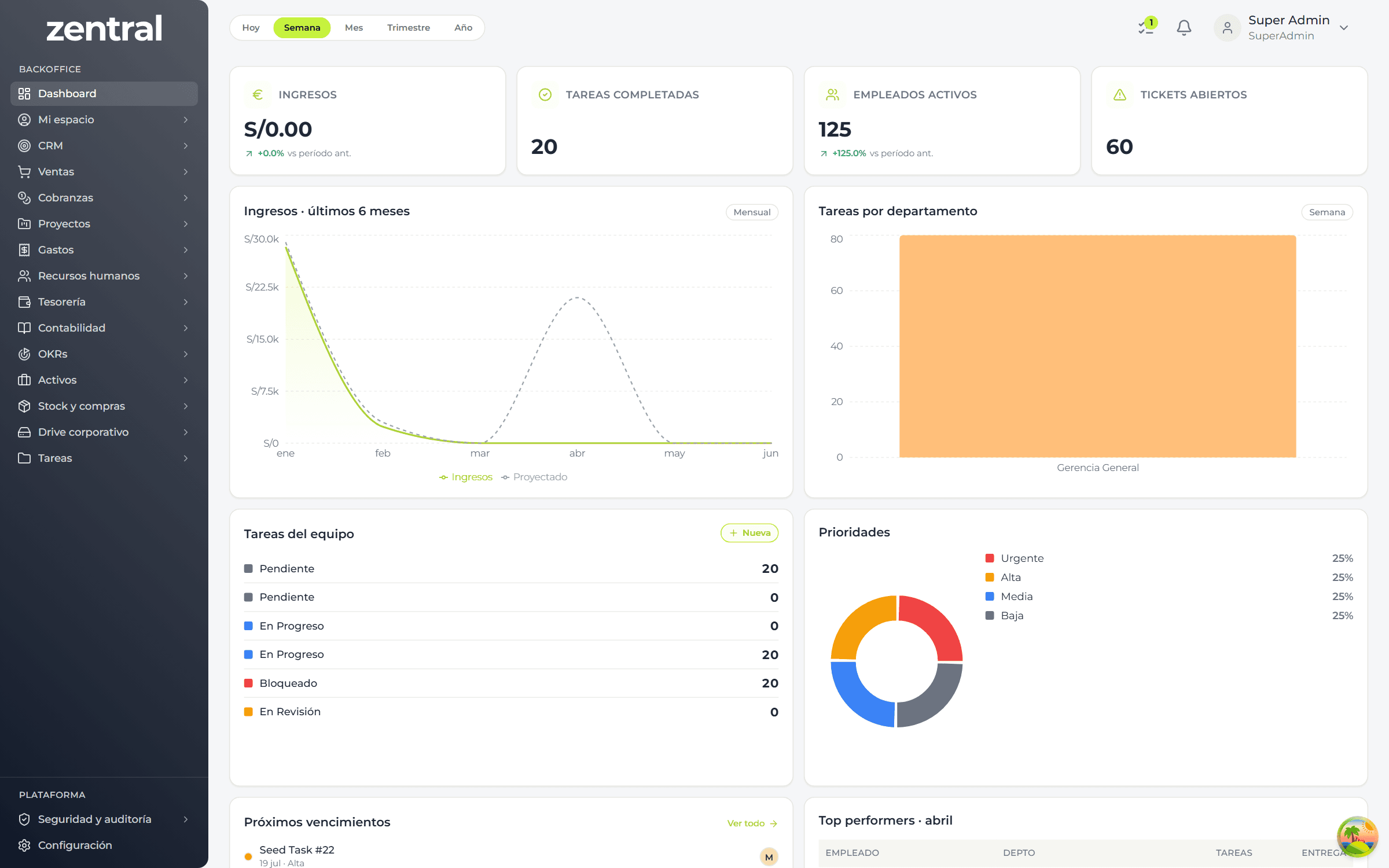
Task: Click the En Revisión task status row
Action: [511, 712]
